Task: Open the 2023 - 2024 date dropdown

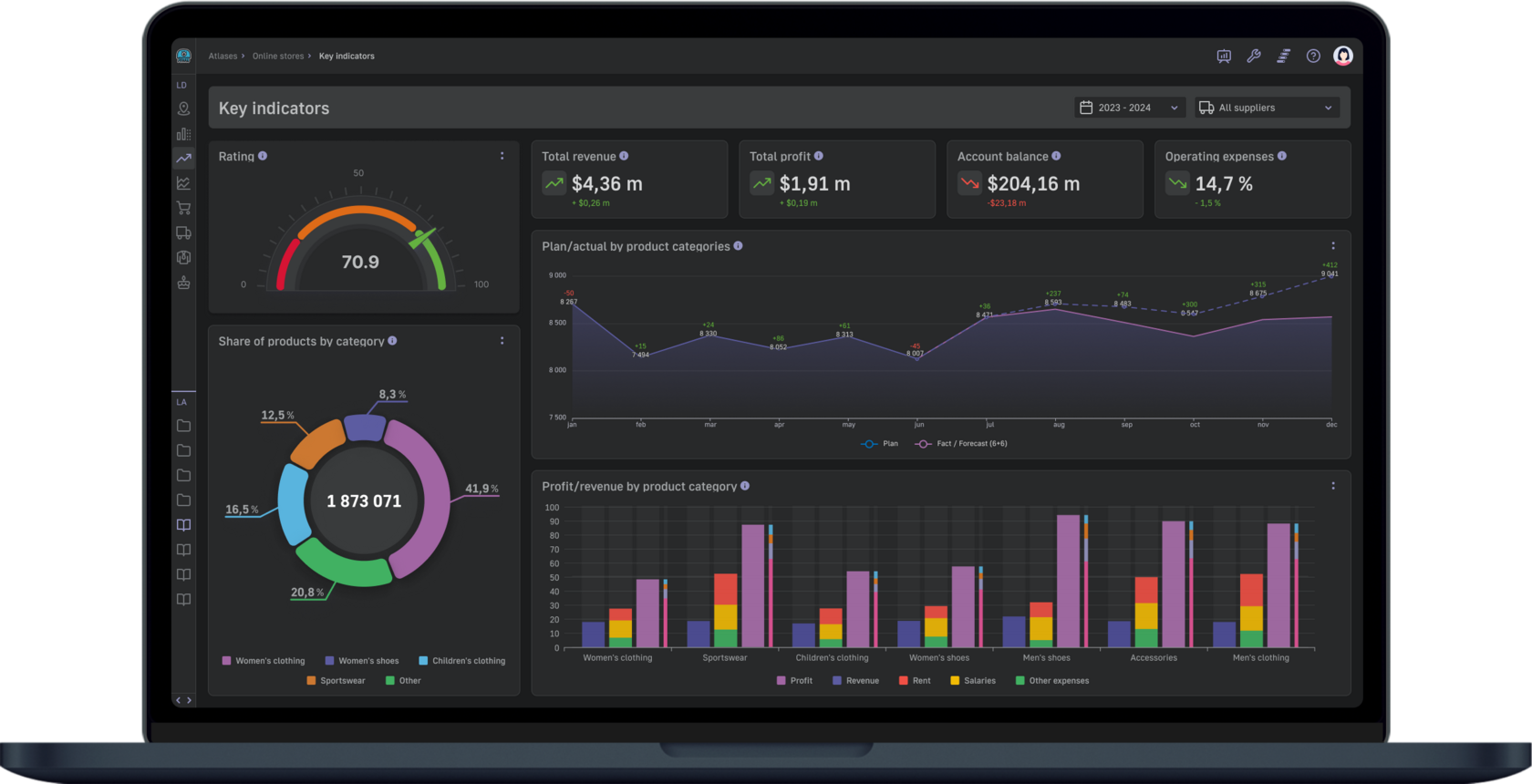Action: (x=1129, y=108)
